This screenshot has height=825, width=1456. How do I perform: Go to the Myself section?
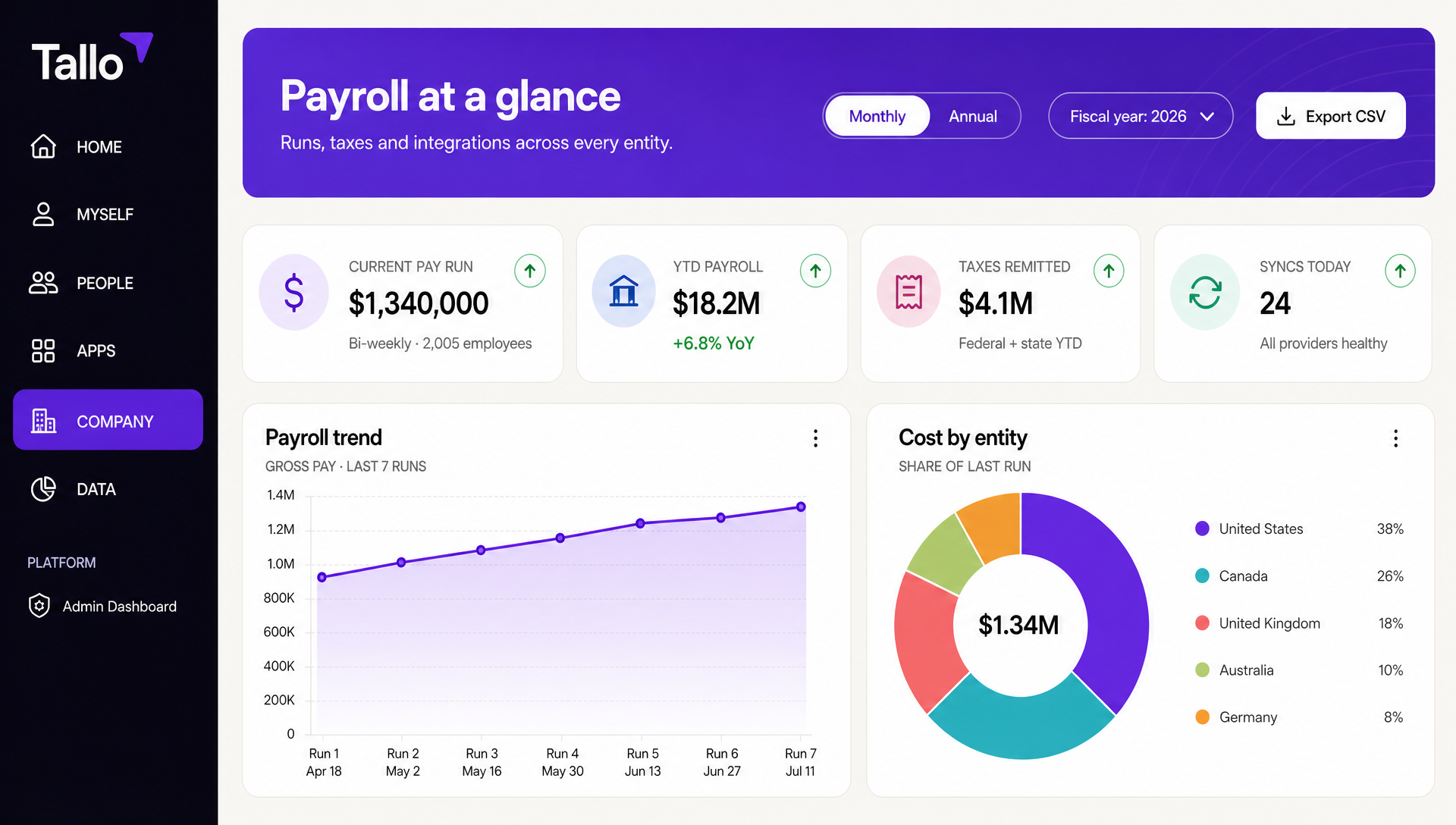[x=108, y=215]
